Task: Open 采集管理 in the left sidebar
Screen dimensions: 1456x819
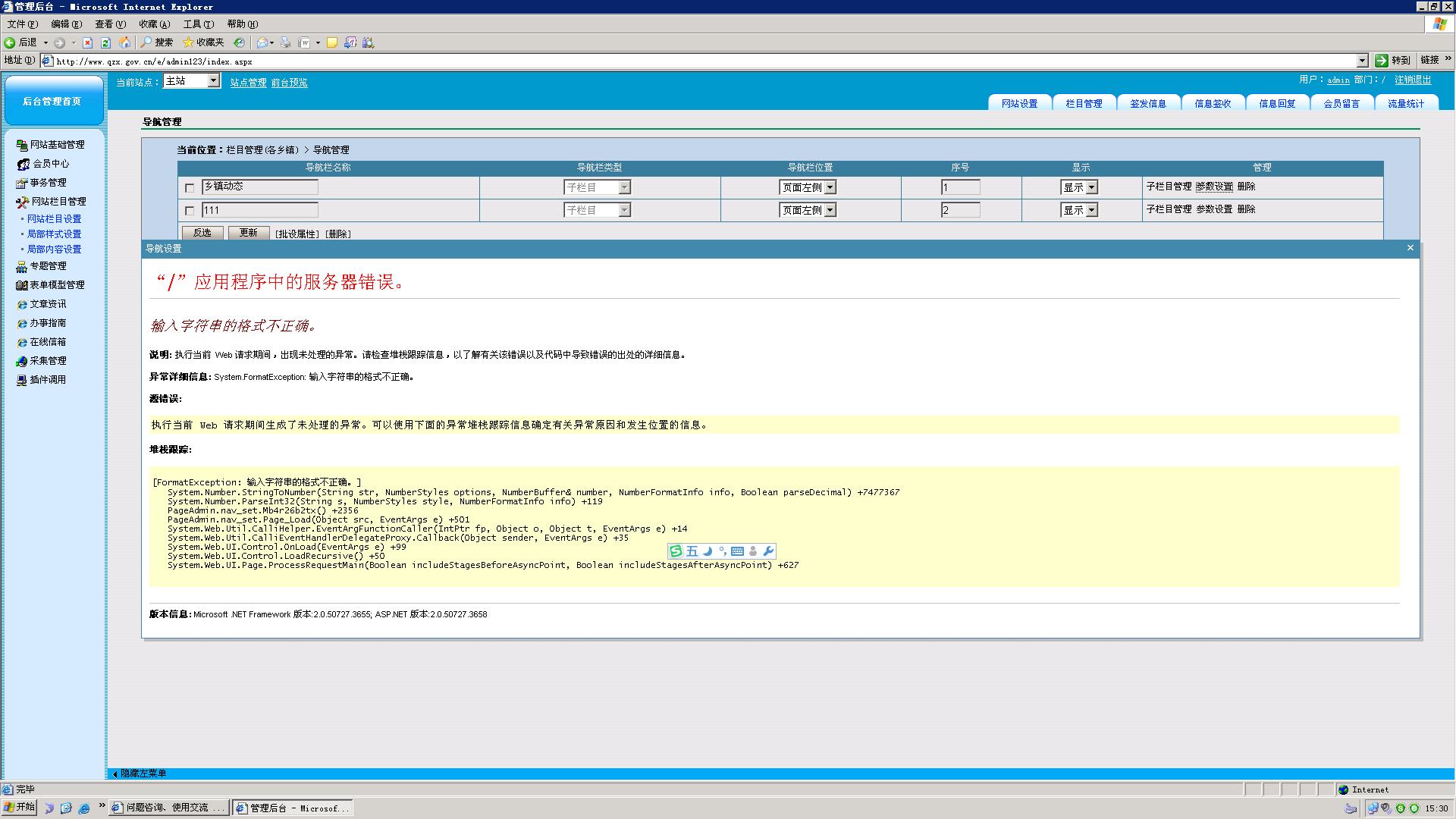Action: [48, 361]
